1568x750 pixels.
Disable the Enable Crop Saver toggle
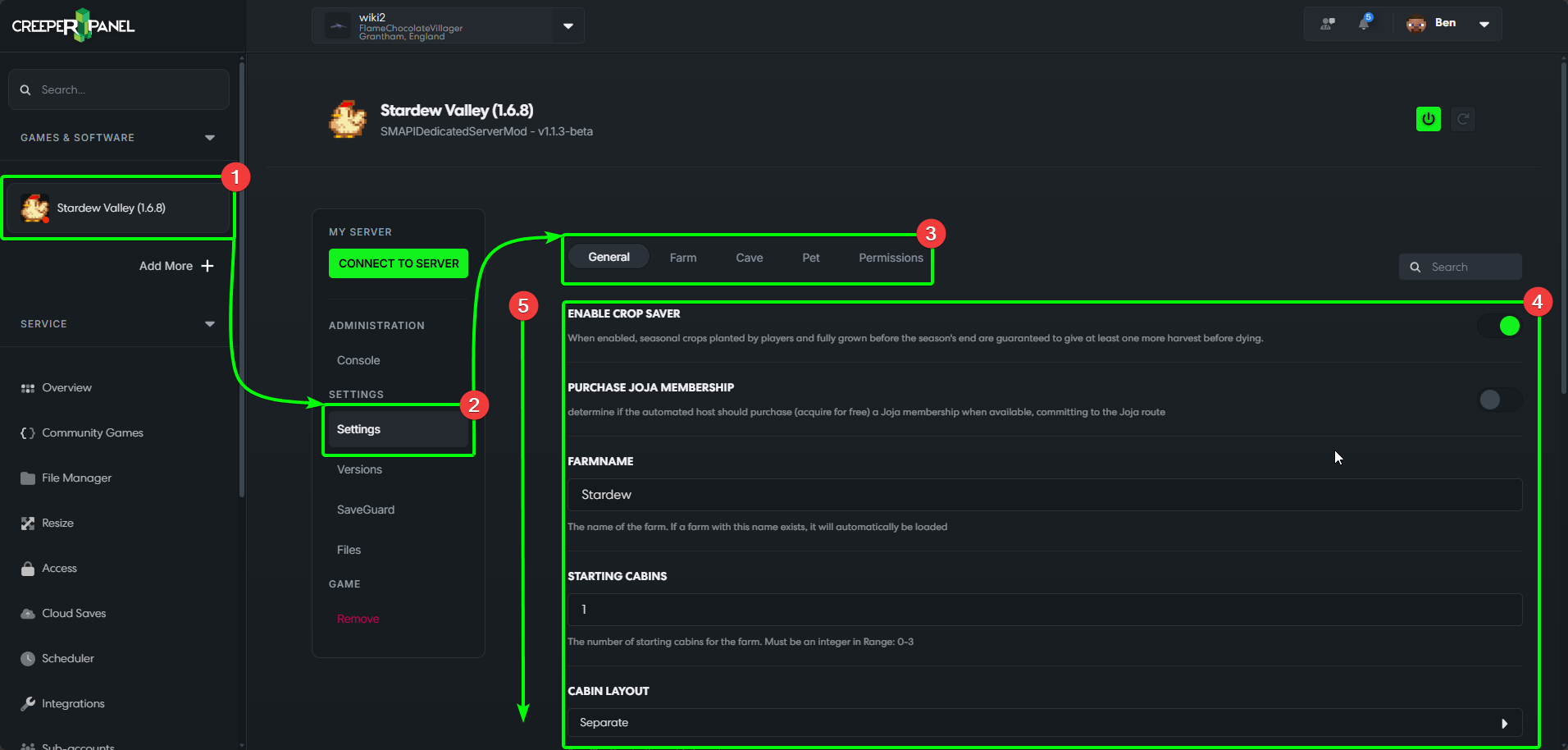[1500, 326]
